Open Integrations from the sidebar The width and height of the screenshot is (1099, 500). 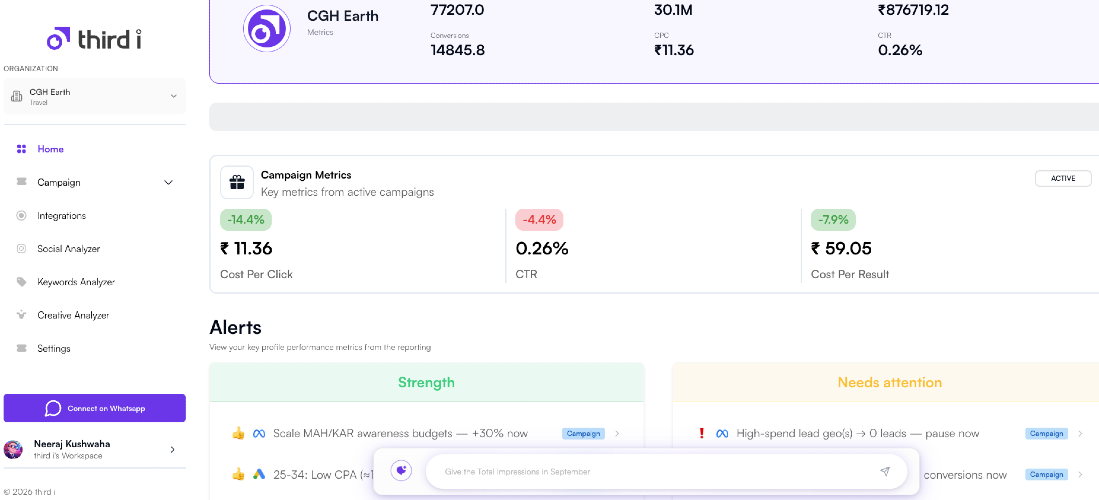coord(61,216)
